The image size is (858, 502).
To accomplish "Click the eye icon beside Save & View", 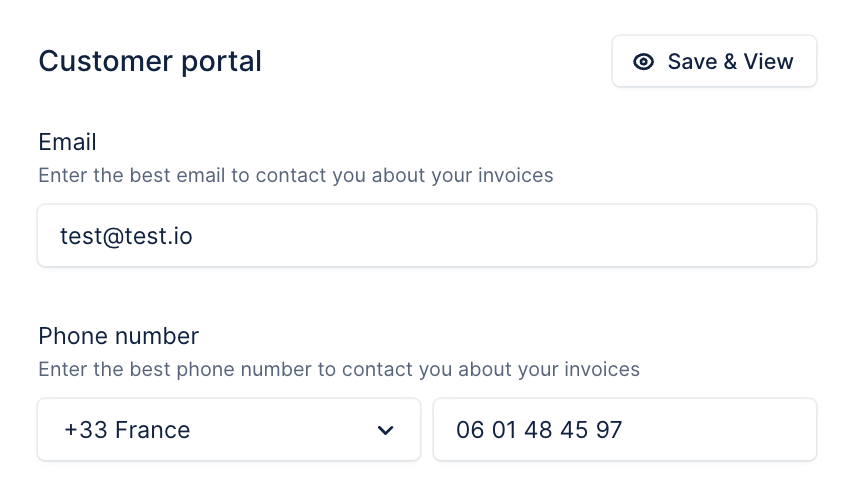I will [643, 61].
